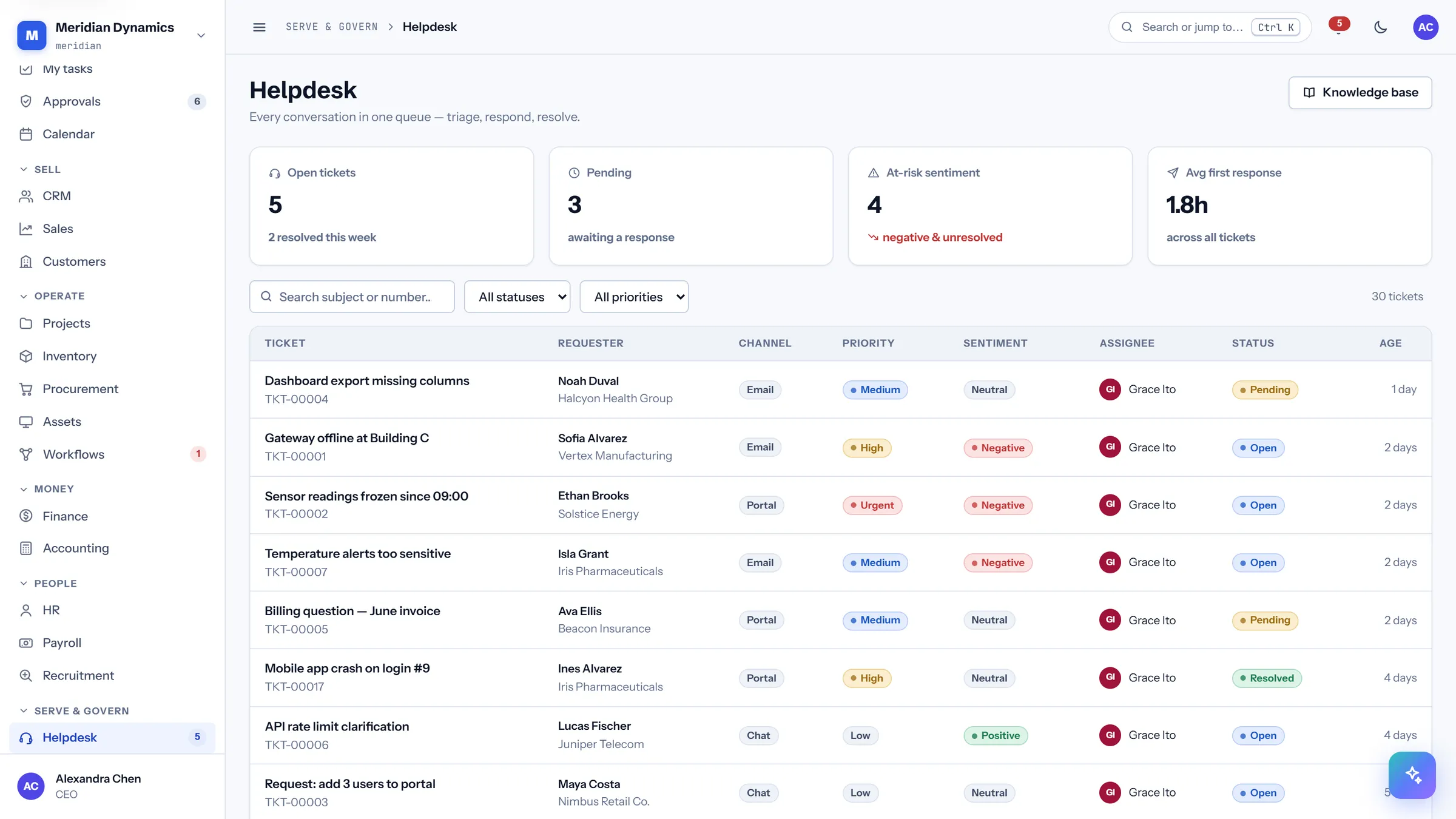Click the Pending status on TKT-00005

pyautogui.click(x=1265, y=620)
